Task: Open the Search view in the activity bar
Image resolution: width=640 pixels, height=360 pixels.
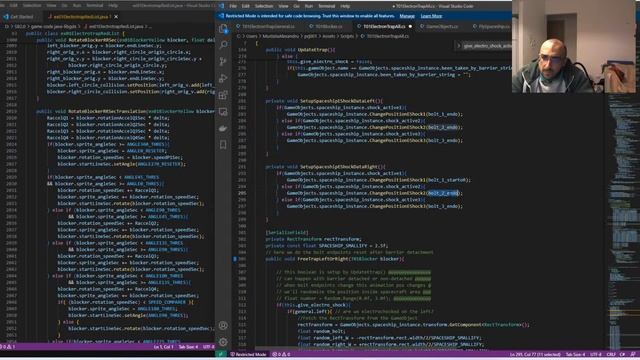Action: [x=223, y=45]
